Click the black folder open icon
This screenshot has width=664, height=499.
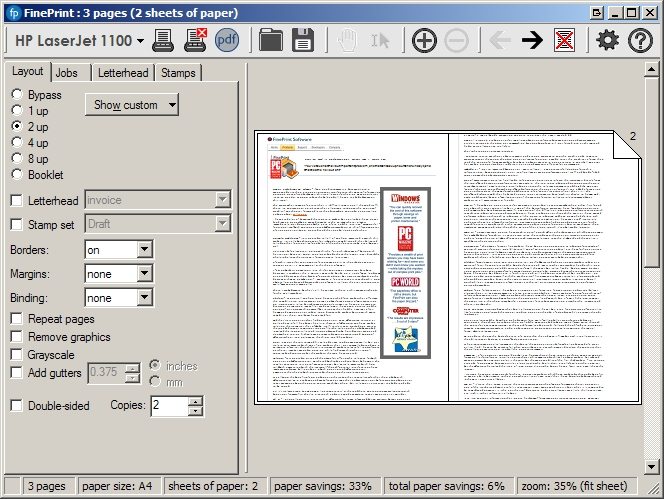(x=271, y=40)
